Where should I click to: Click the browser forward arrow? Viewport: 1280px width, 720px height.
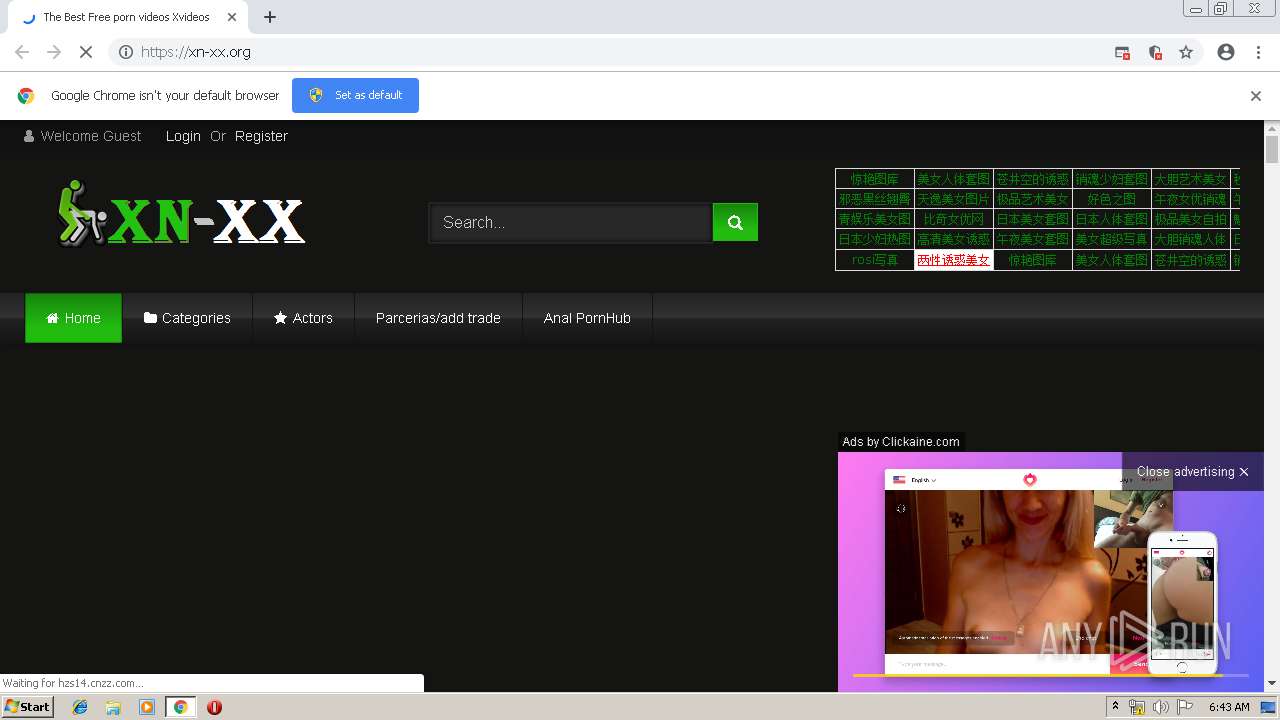[x=54, y=52]
